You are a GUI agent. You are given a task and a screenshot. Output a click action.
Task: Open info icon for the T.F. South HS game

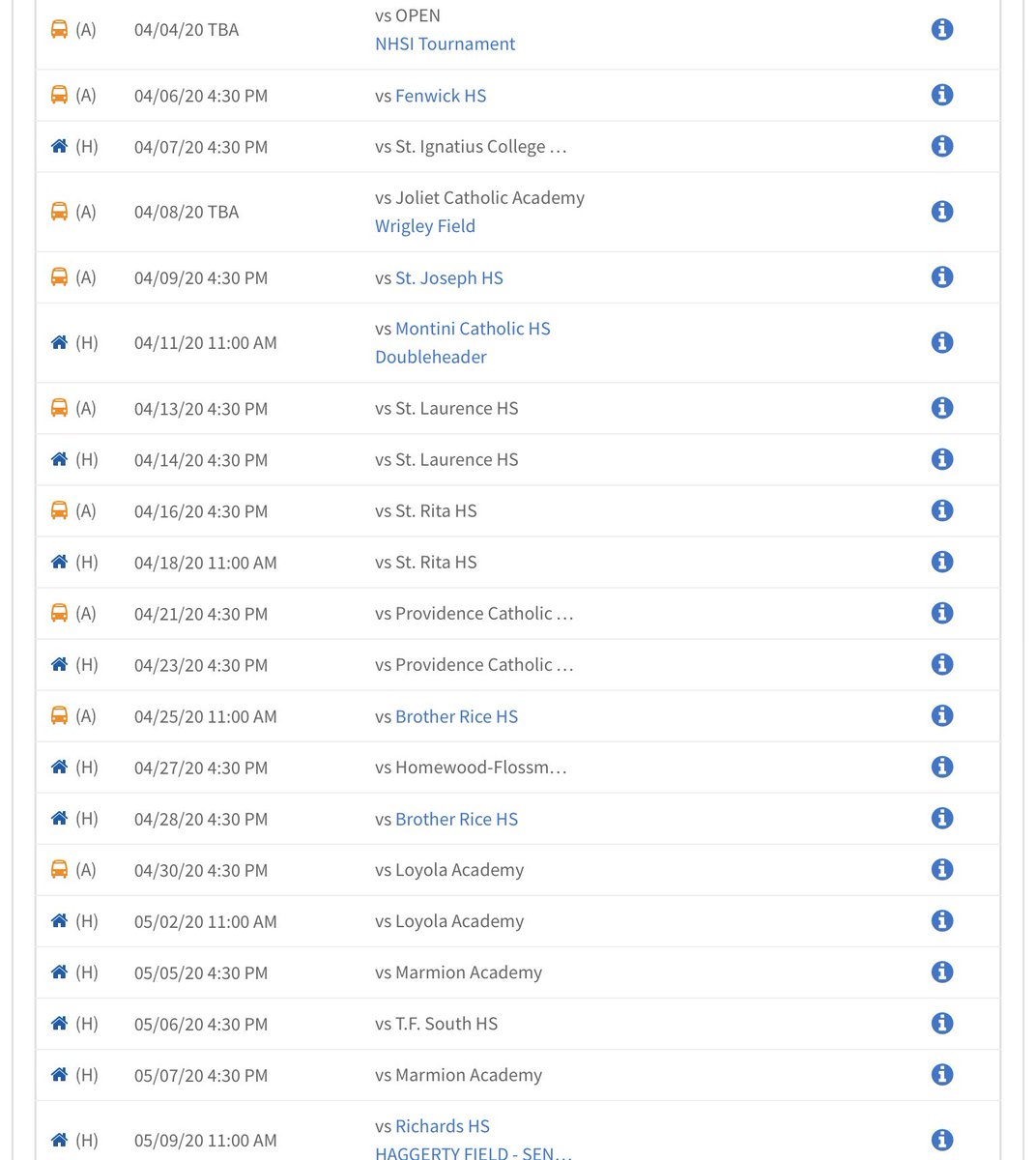(942, 1023)
